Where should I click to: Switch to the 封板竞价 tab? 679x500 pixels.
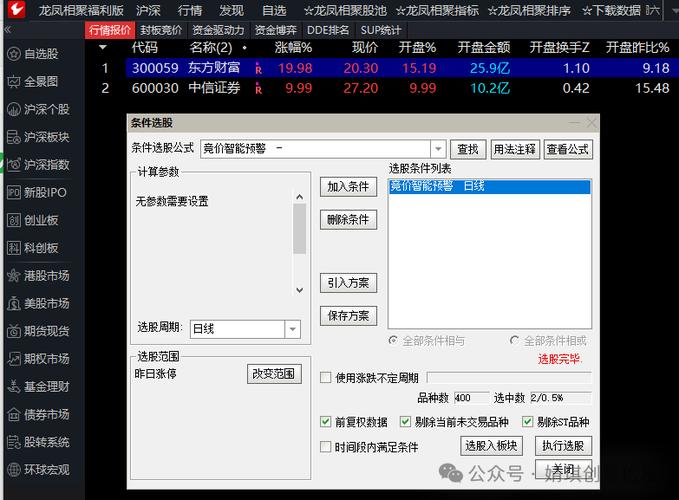pyautogui.click(x=161, y=30)
